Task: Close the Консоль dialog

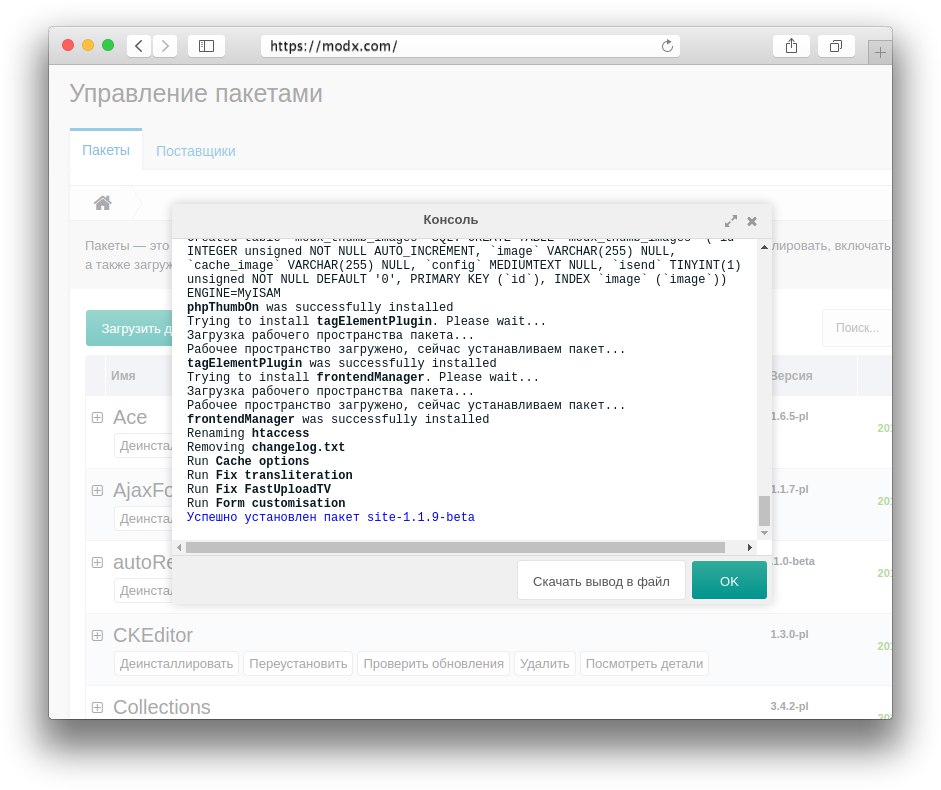Action: point(752,221)
